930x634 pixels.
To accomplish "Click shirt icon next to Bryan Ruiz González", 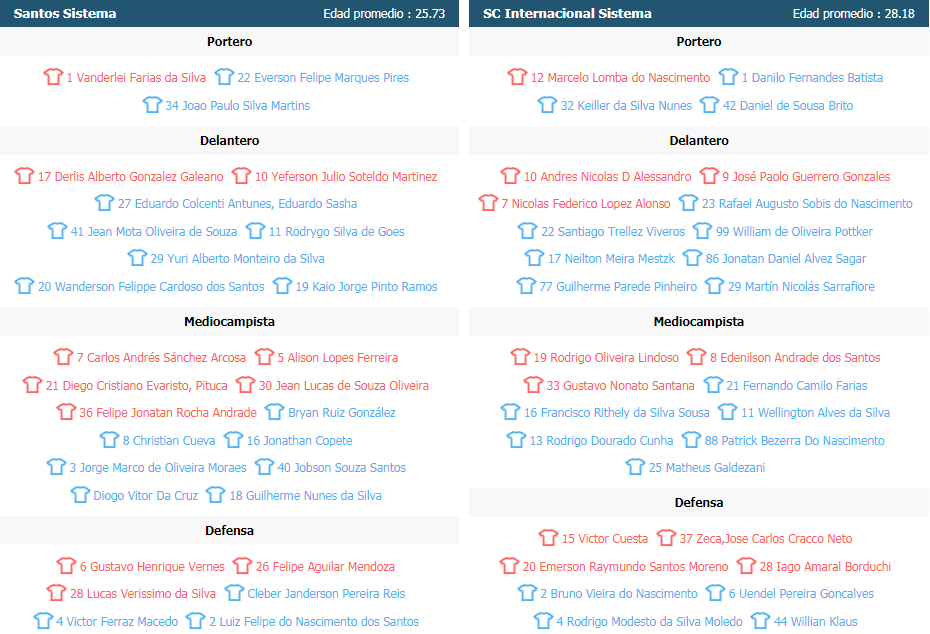I will click(275, 412).
